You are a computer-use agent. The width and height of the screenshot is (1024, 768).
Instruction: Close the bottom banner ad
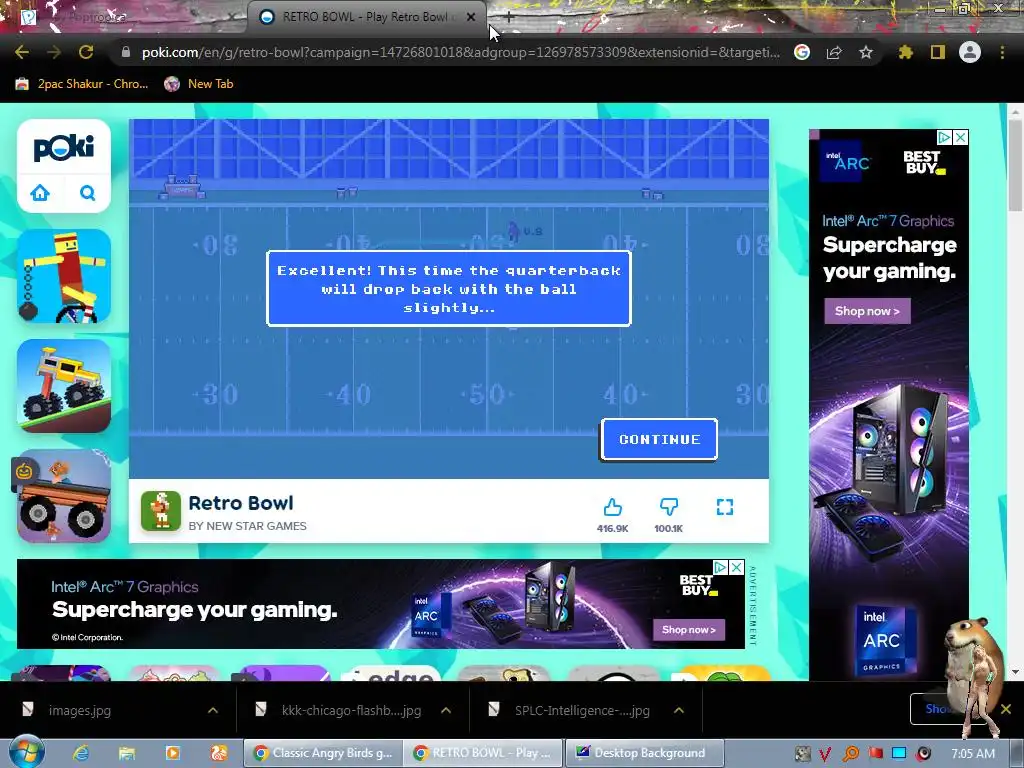click(737, 568)
